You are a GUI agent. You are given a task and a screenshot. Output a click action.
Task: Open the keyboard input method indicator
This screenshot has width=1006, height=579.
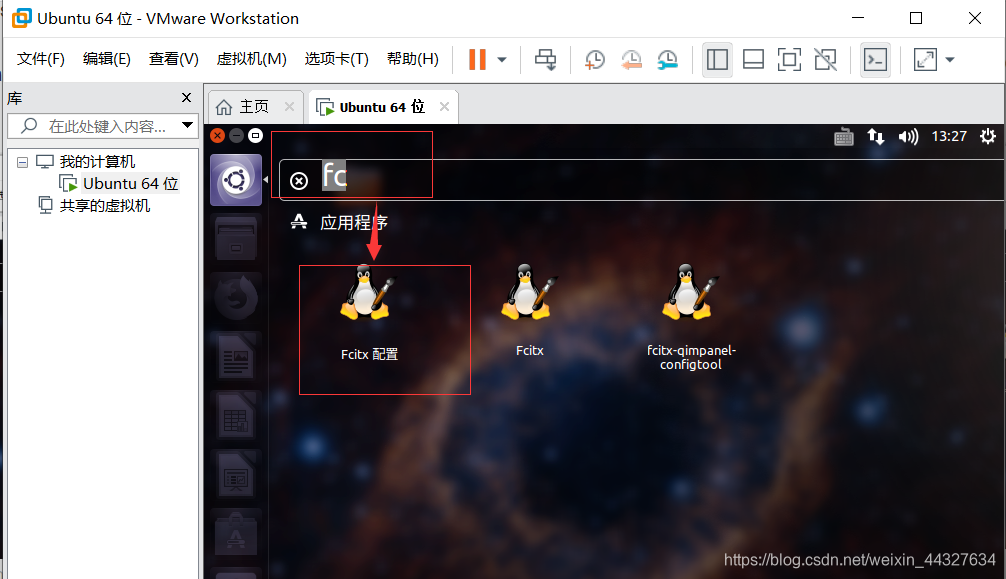coord(844,137)
